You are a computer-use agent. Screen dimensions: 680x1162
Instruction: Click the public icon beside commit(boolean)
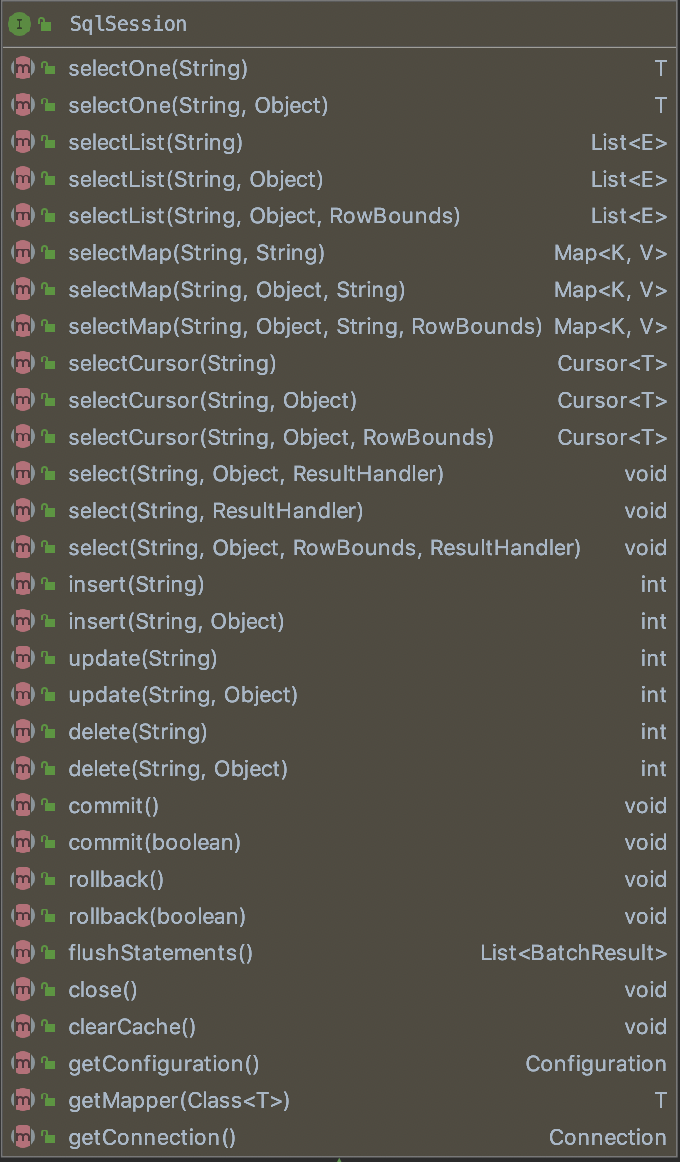pyautogui.click(x=47, y=842)
